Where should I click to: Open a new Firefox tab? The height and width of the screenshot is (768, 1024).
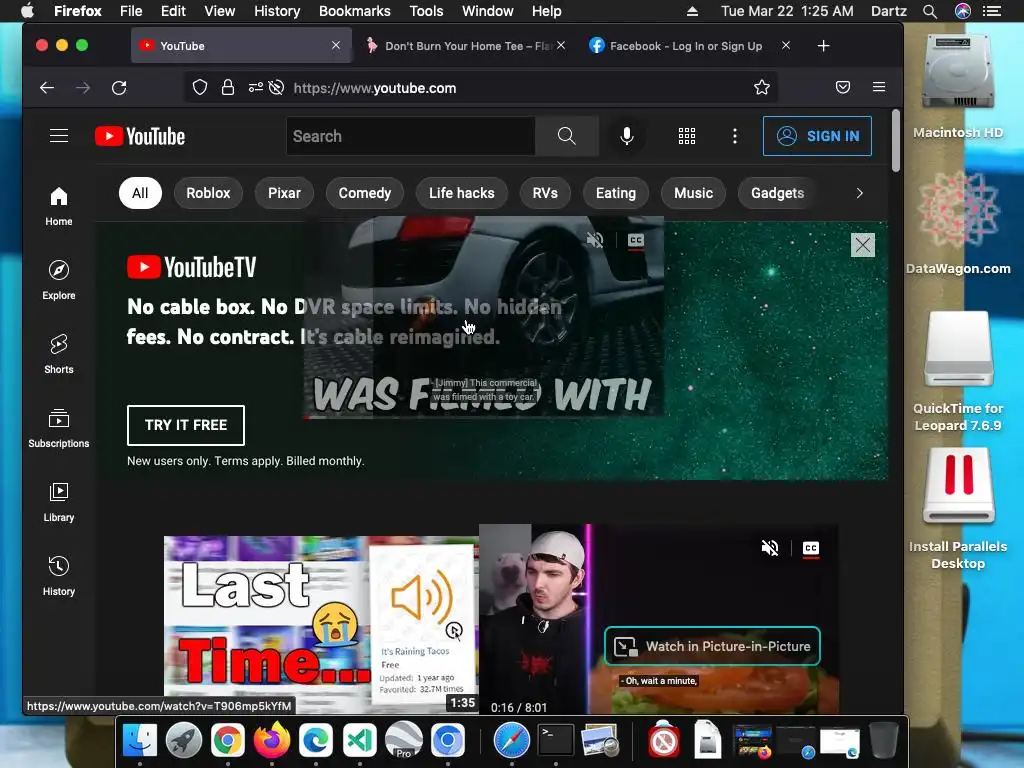pyautogui.click(x=824, y=46)
